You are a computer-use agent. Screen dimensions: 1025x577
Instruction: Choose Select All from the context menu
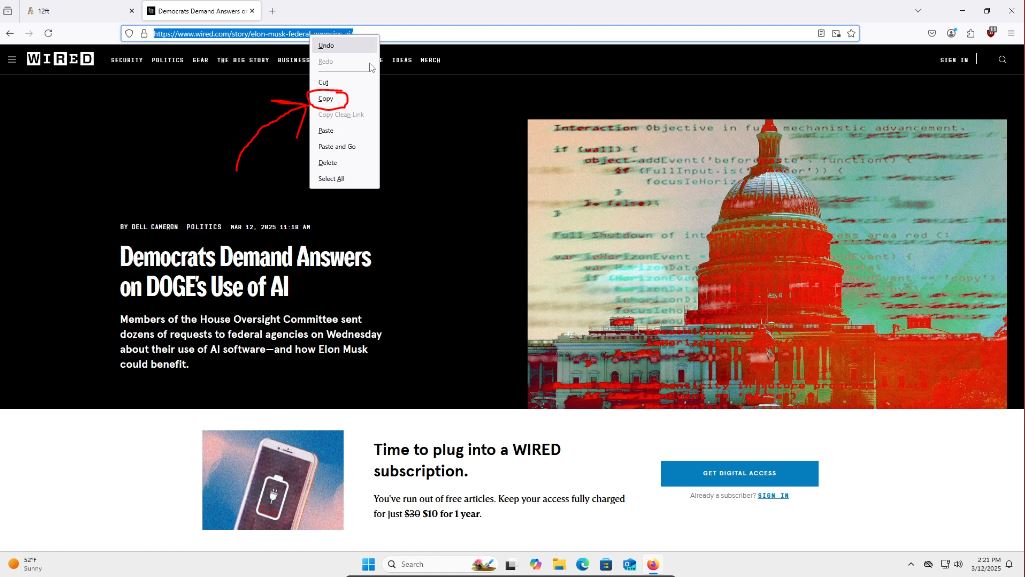[x=344, y=178]
